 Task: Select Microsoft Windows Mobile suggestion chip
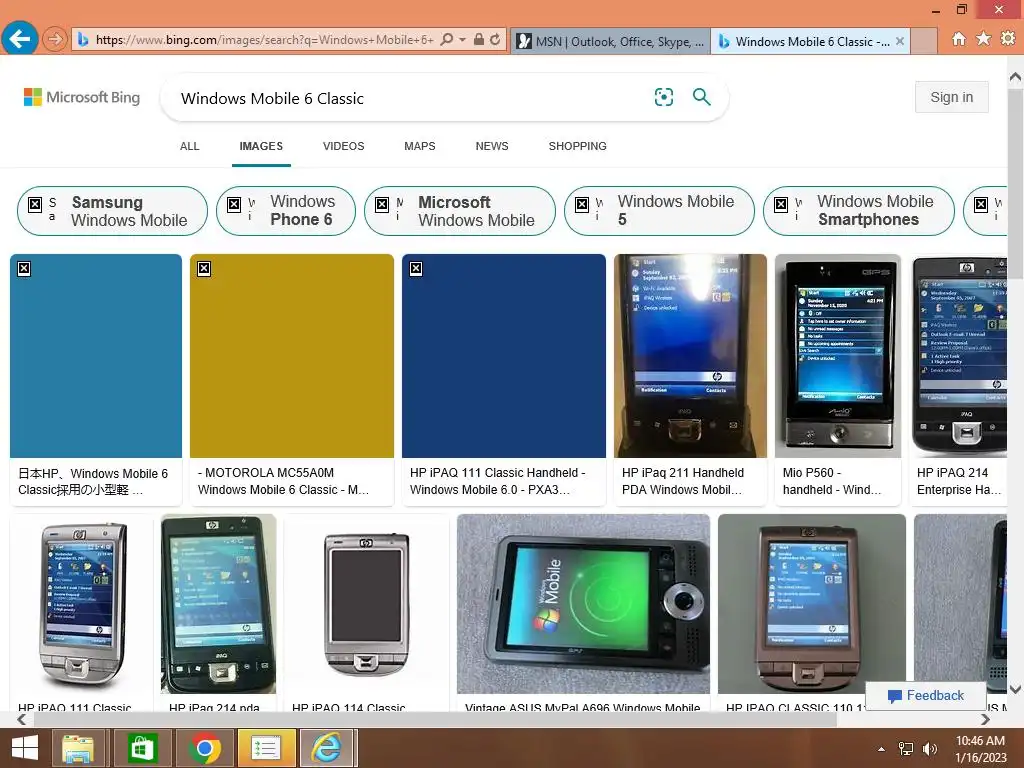(460, 211)
